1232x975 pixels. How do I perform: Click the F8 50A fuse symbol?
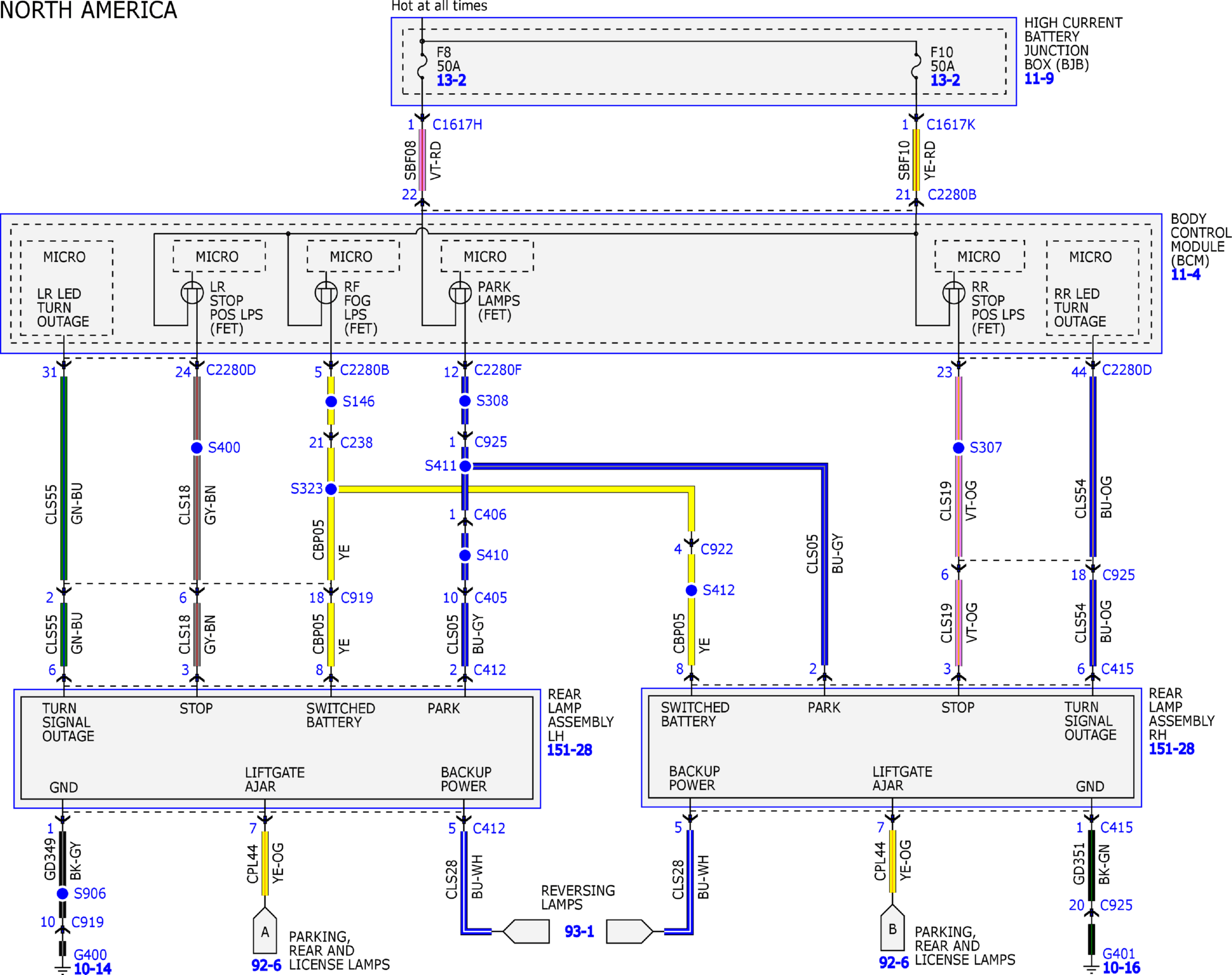pos(422,65)
